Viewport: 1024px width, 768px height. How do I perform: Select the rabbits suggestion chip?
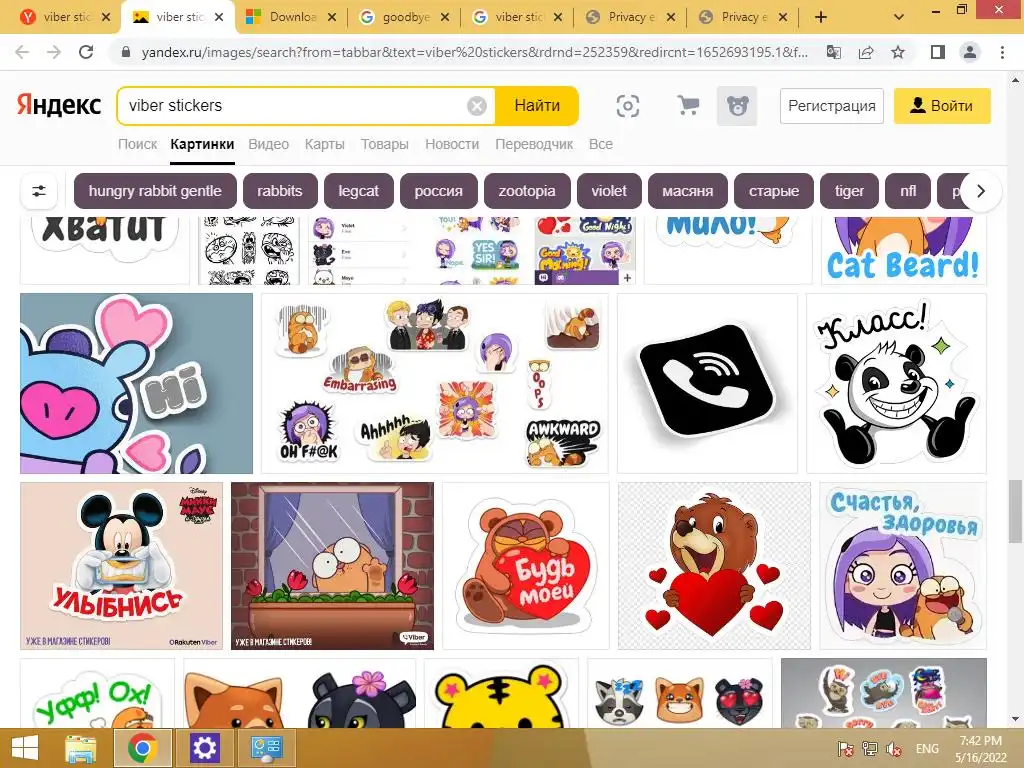pos(280,191)
